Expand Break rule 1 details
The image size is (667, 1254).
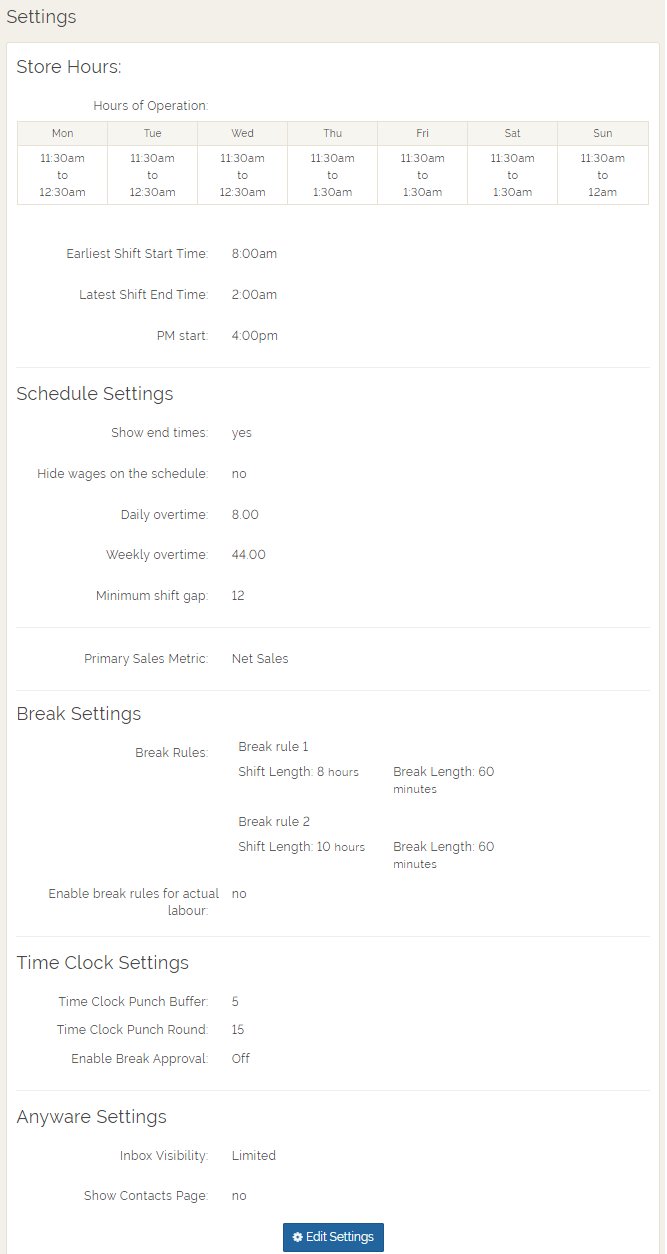tap(273, 746)
